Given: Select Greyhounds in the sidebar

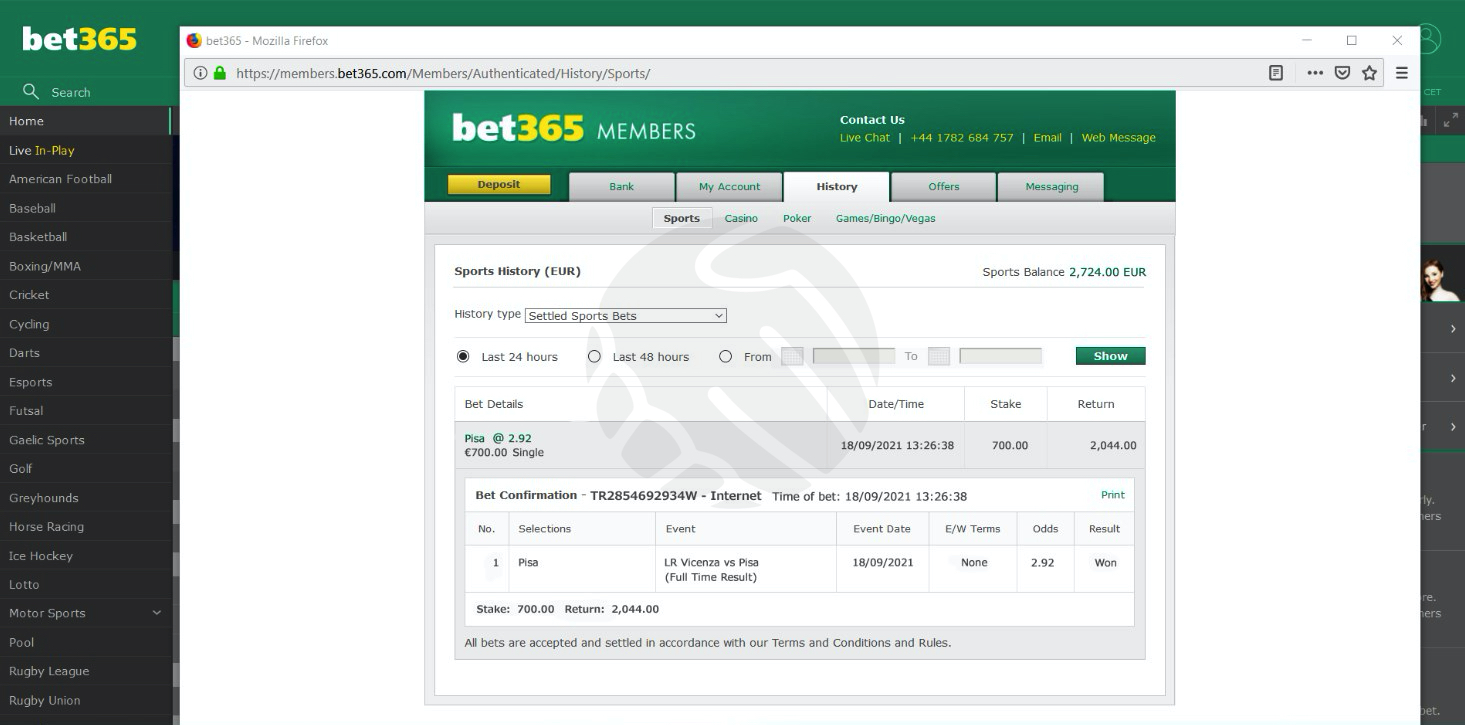Looking at the screenshot, I should coord(86,498).
